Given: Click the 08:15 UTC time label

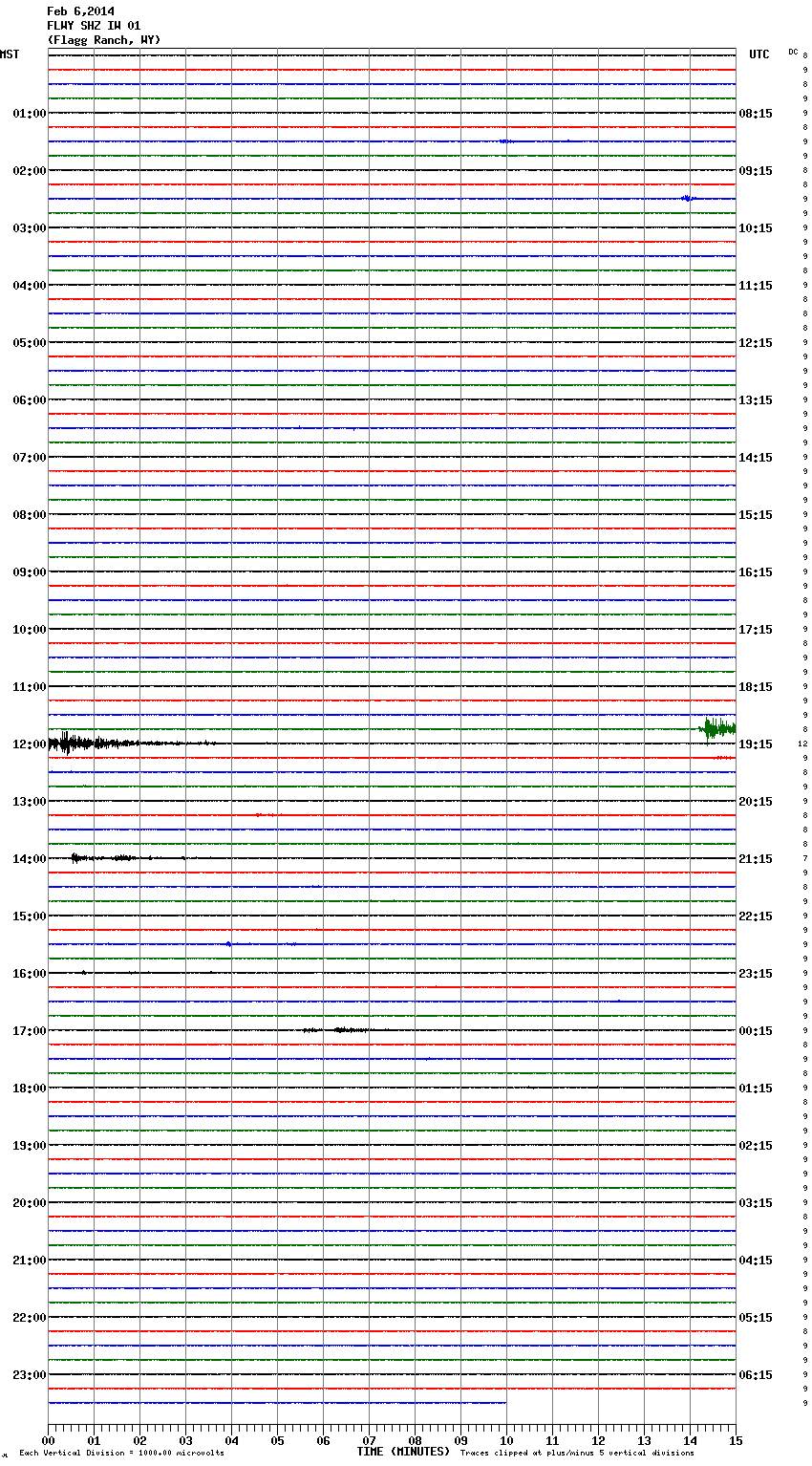Looking at the screenshot, I should pos(756,114).
